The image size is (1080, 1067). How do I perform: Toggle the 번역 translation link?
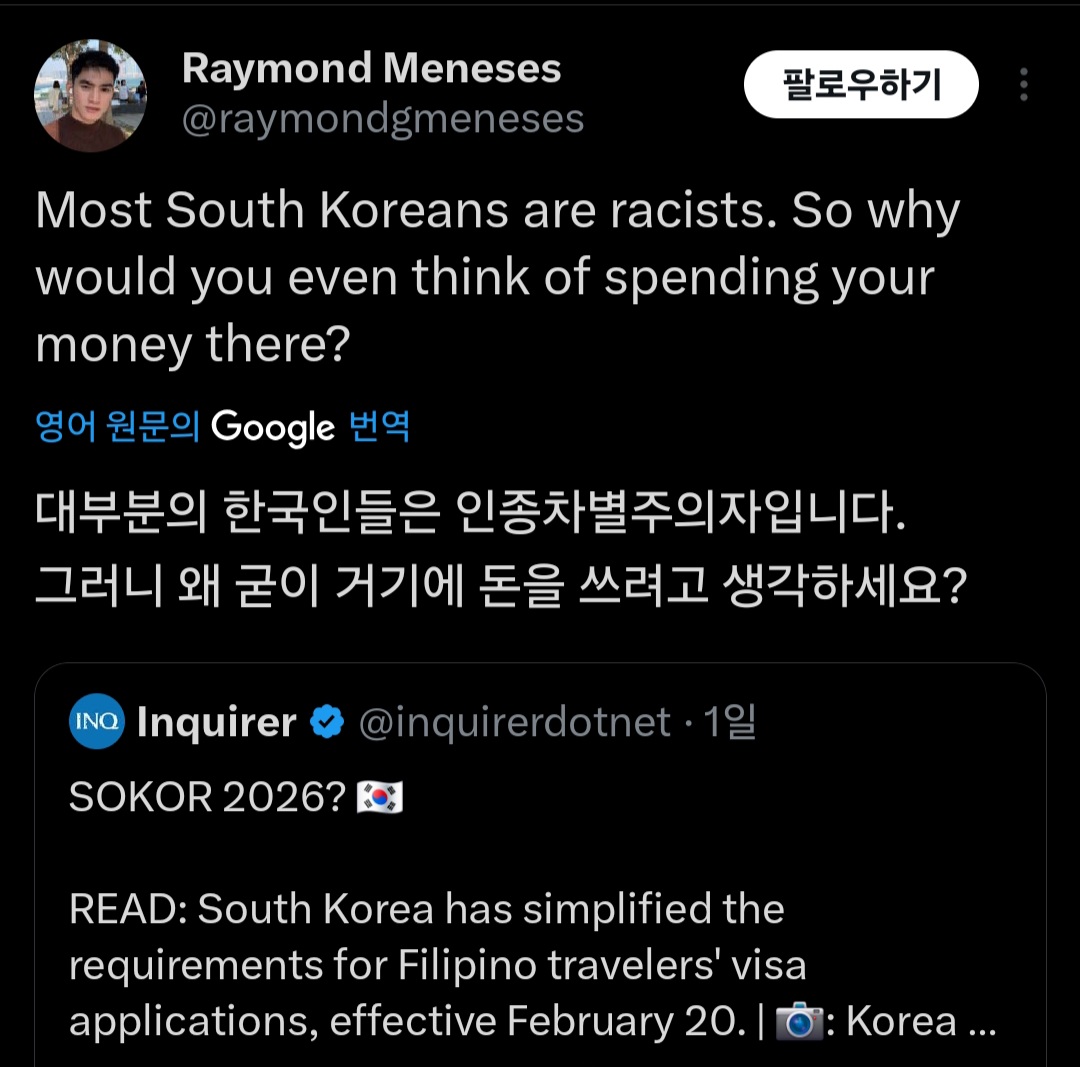coord(379,427)
